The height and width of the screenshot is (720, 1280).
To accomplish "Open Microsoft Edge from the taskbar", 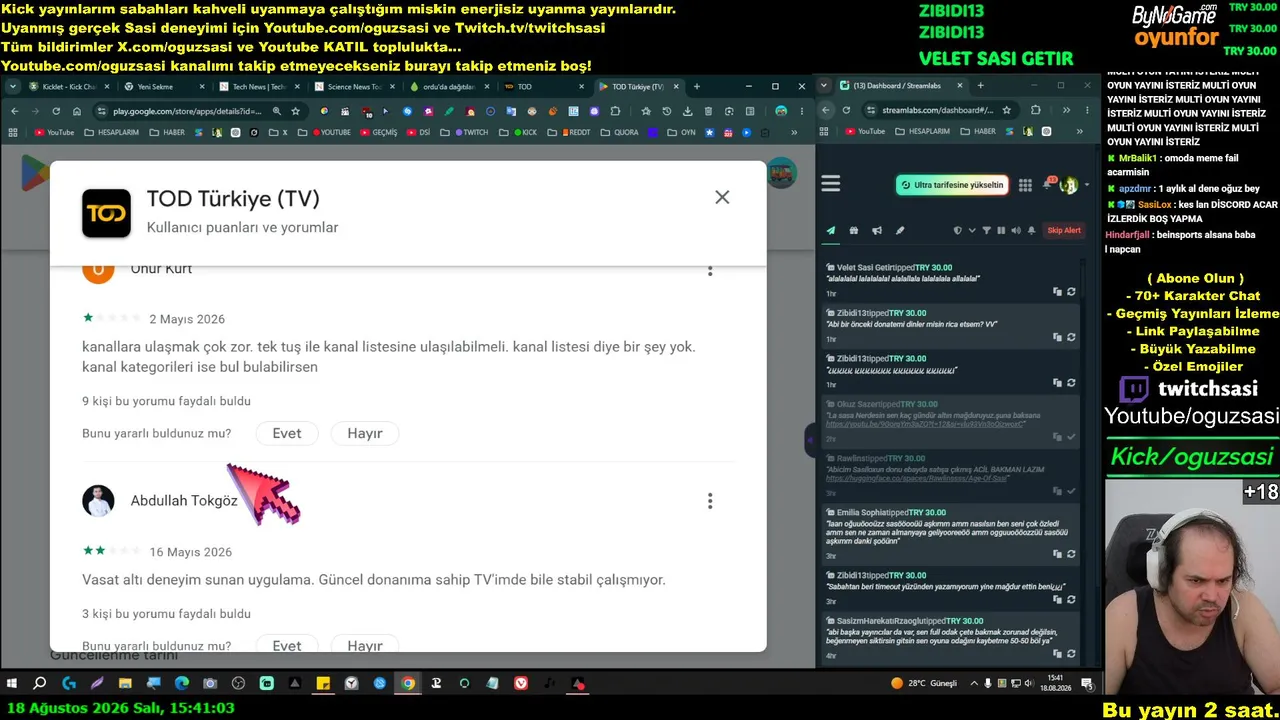I will (x=181, y=684).
